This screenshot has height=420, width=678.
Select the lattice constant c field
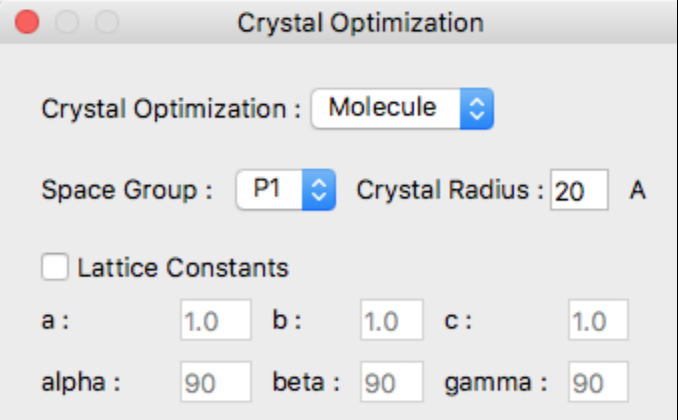(599, 322)
